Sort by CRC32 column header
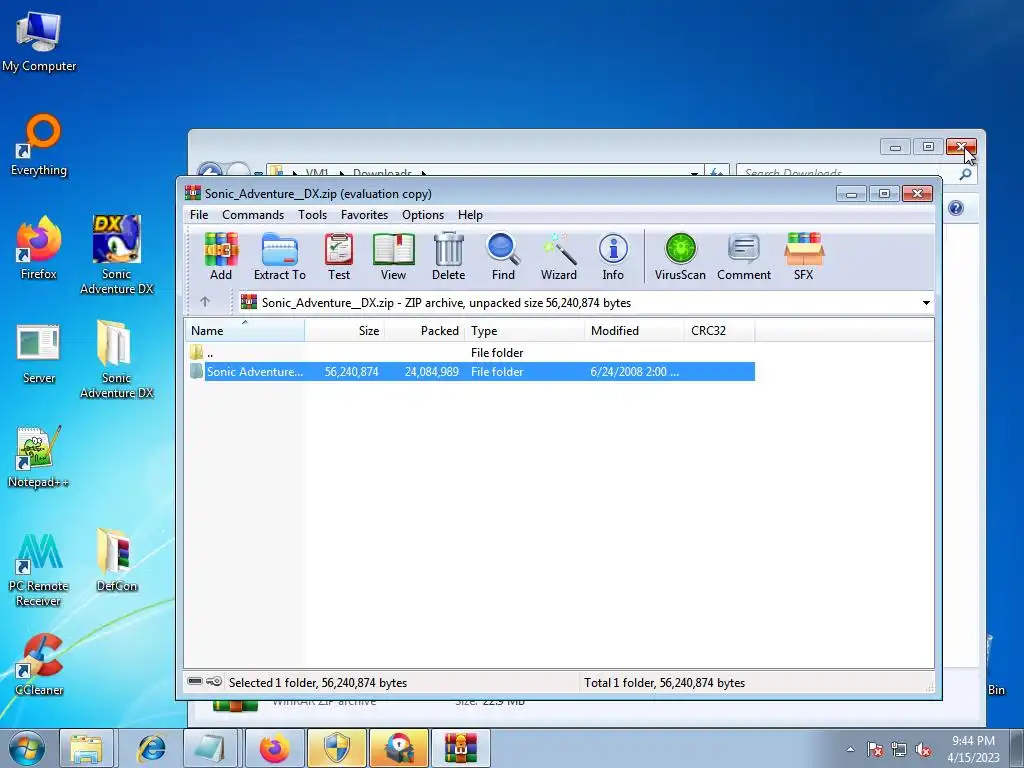This screenshot has width=1024, height=768. pos(720,330)
